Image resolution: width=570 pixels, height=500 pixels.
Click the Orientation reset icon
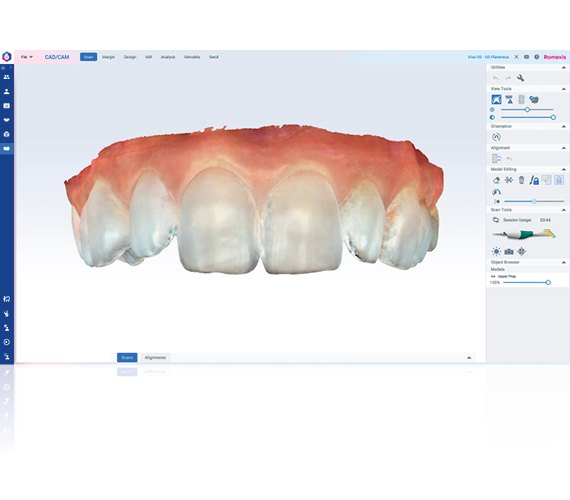496,137
